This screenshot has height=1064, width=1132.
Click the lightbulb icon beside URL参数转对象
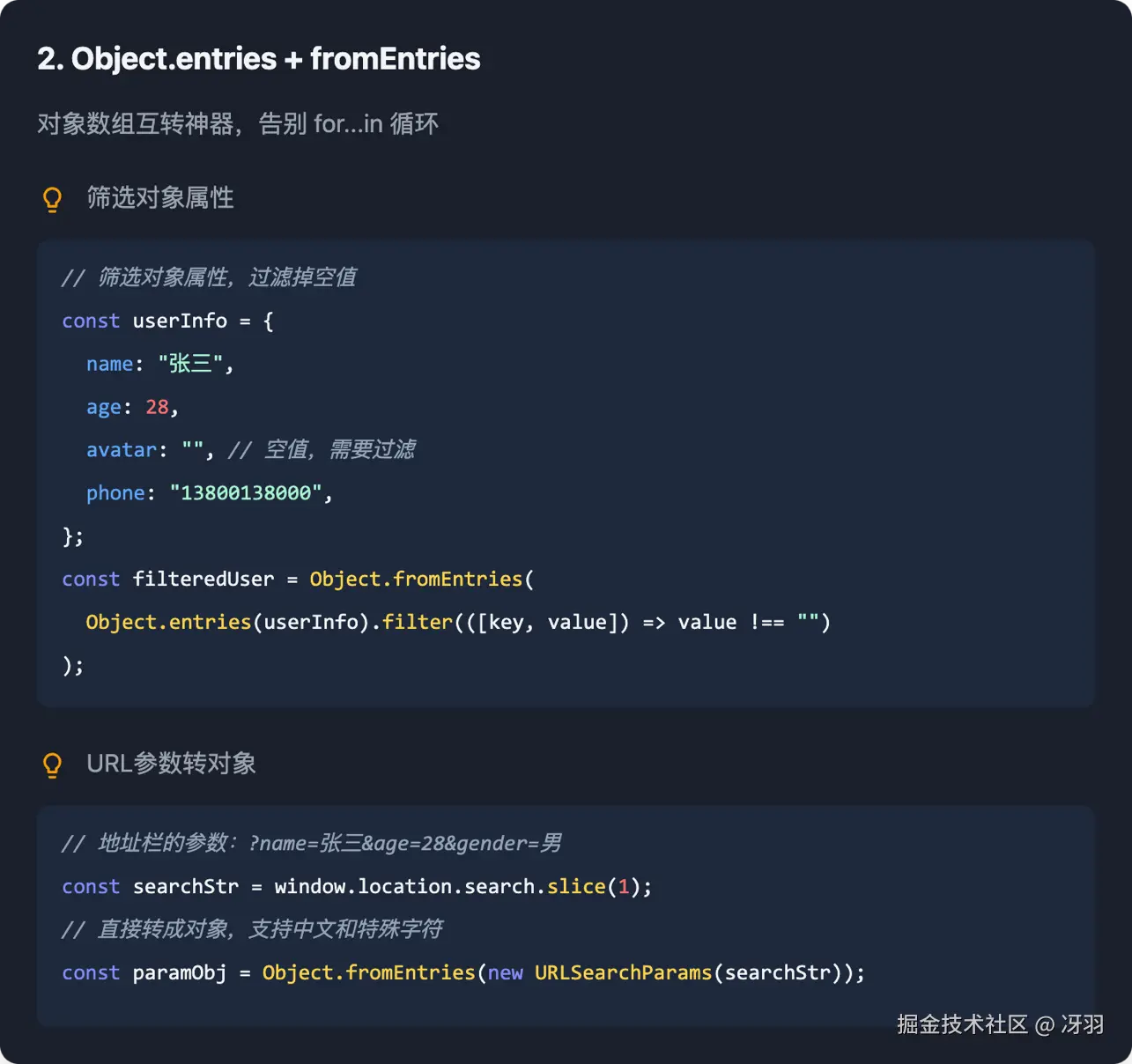[53, 765]
